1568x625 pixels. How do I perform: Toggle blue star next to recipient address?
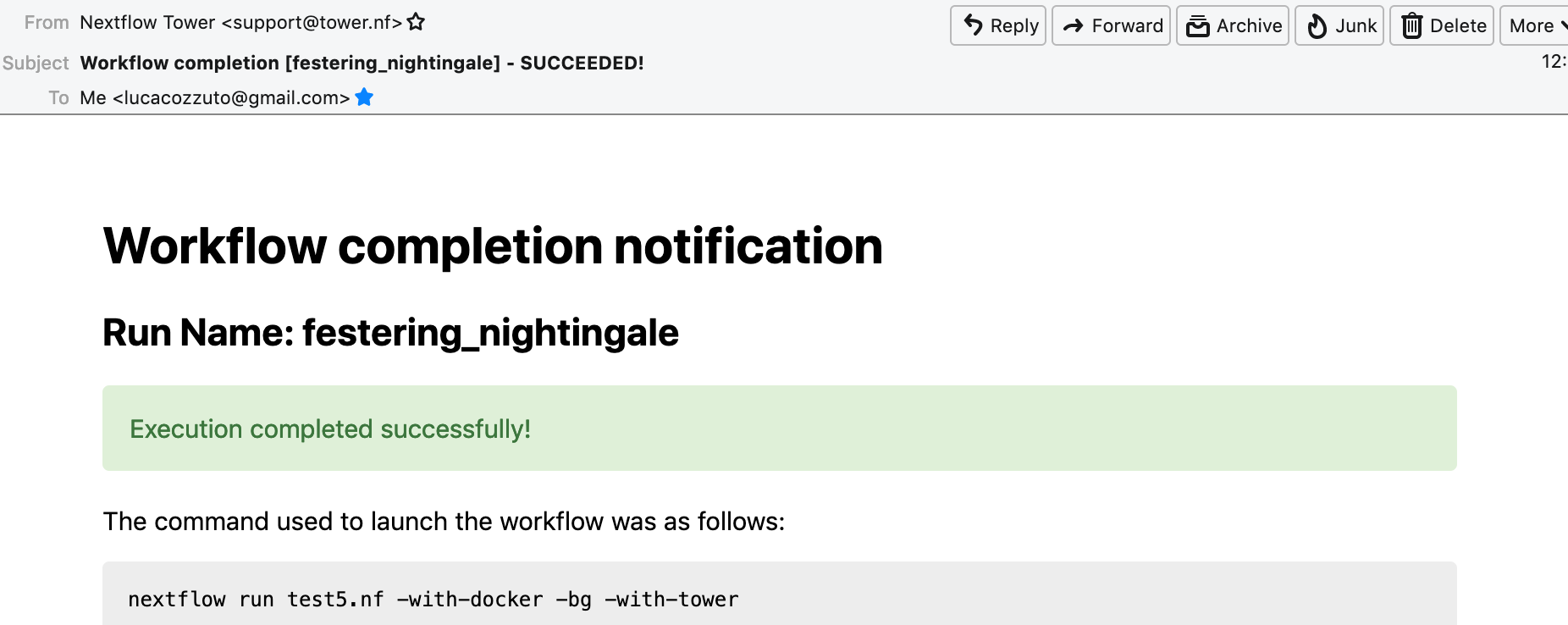pyautogui.click(x=364, y=97)
